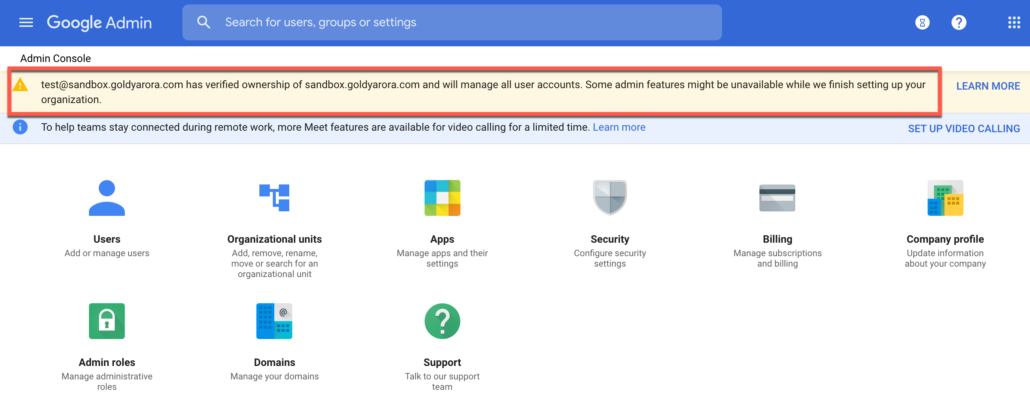Screen dimensions: 1030x407
Task: Click 'Update information about your company' text
Action: click(x=945, y=259)
